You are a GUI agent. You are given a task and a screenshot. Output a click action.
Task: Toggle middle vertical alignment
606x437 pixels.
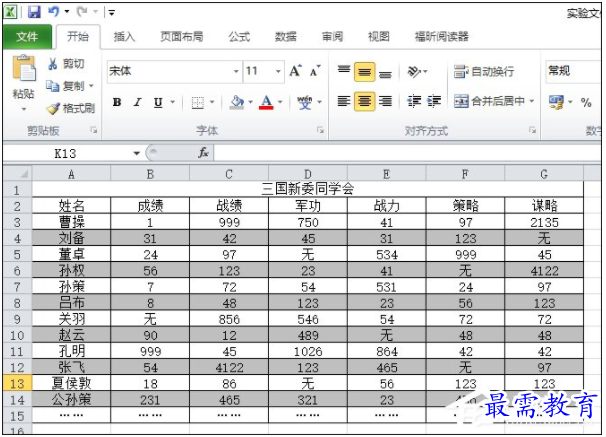(364, 71)
